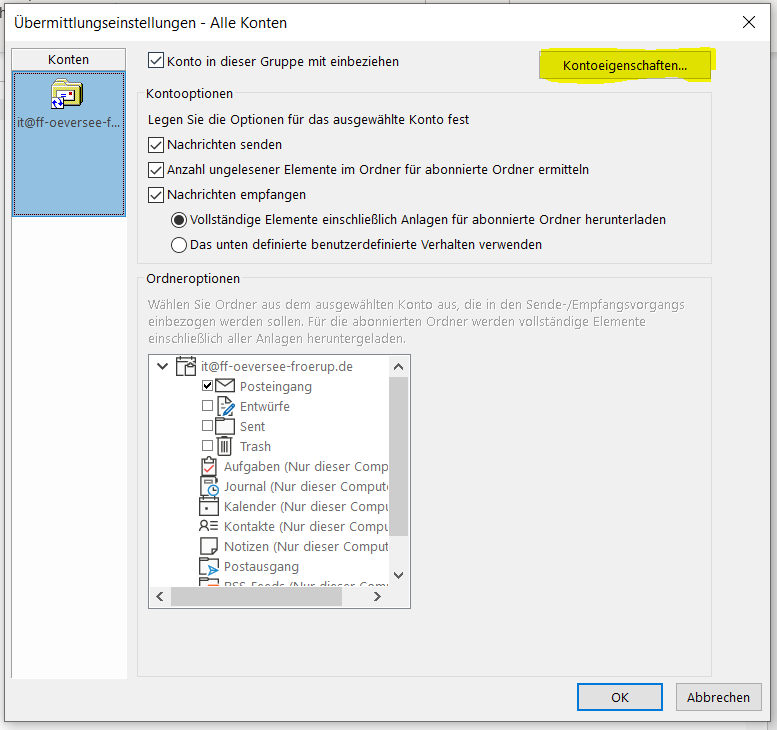
Task: Open Kontoeigenschaften account properties
Action: click(x=625, y=65)
